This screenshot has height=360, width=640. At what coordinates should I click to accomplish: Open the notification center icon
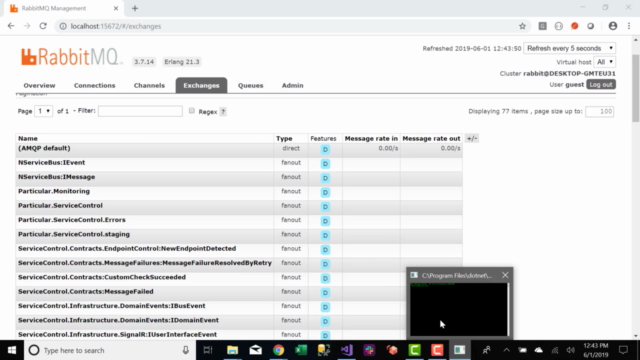(623, 350)
